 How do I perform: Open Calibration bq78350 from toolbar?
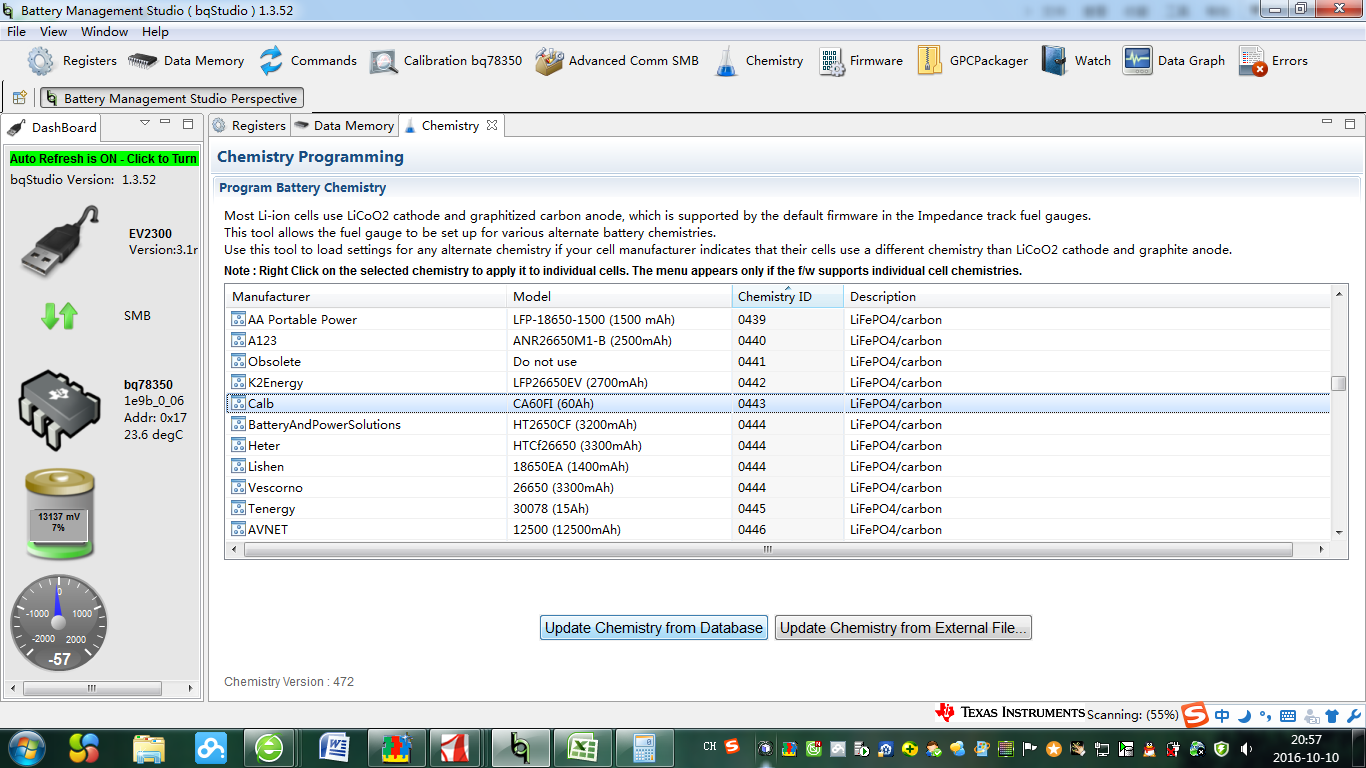[445, 61]
